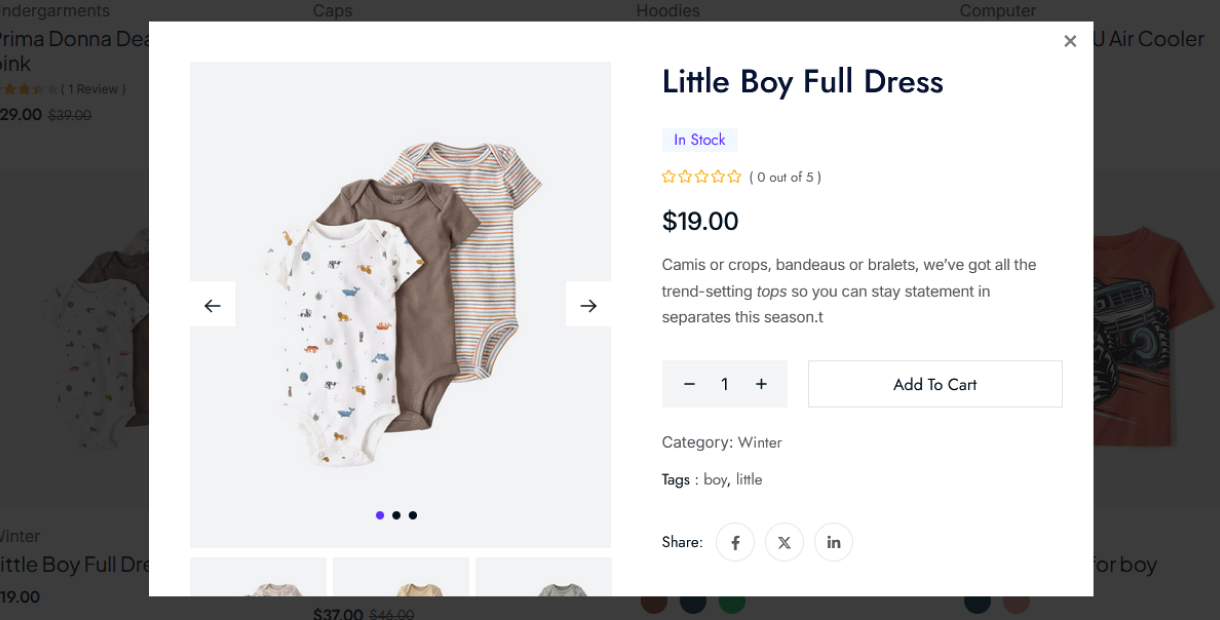This screenshot has width=1220, height=620.
Task: Close the product quick view popup
Action: click(x=1070, y=41)
